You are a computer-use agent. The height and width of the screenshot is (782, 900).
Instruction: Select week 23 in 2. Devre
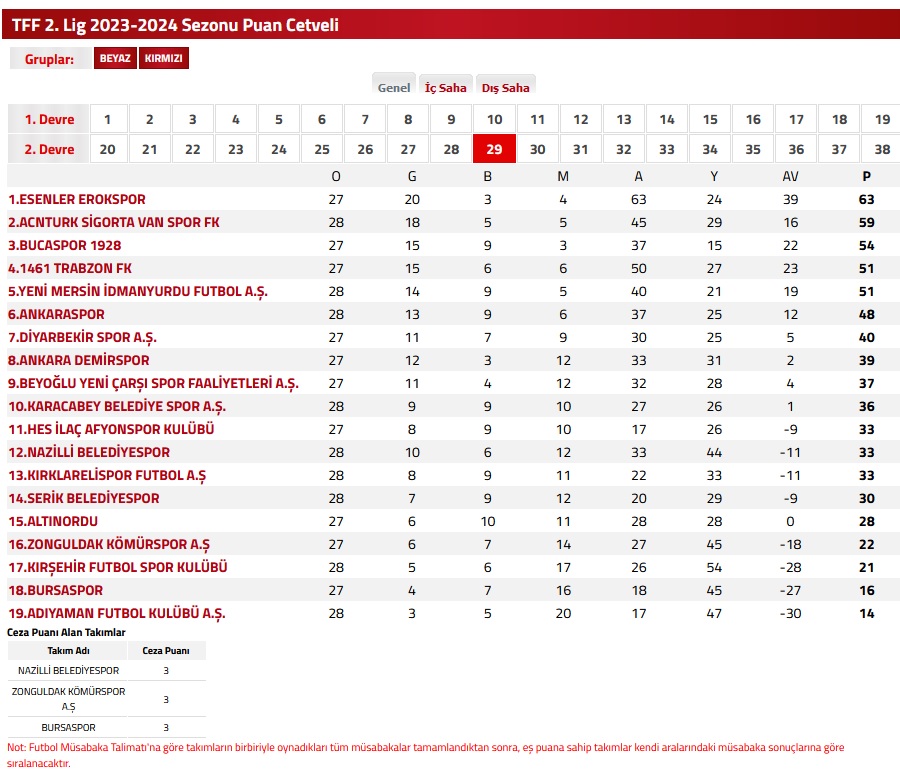click(236, 149)
